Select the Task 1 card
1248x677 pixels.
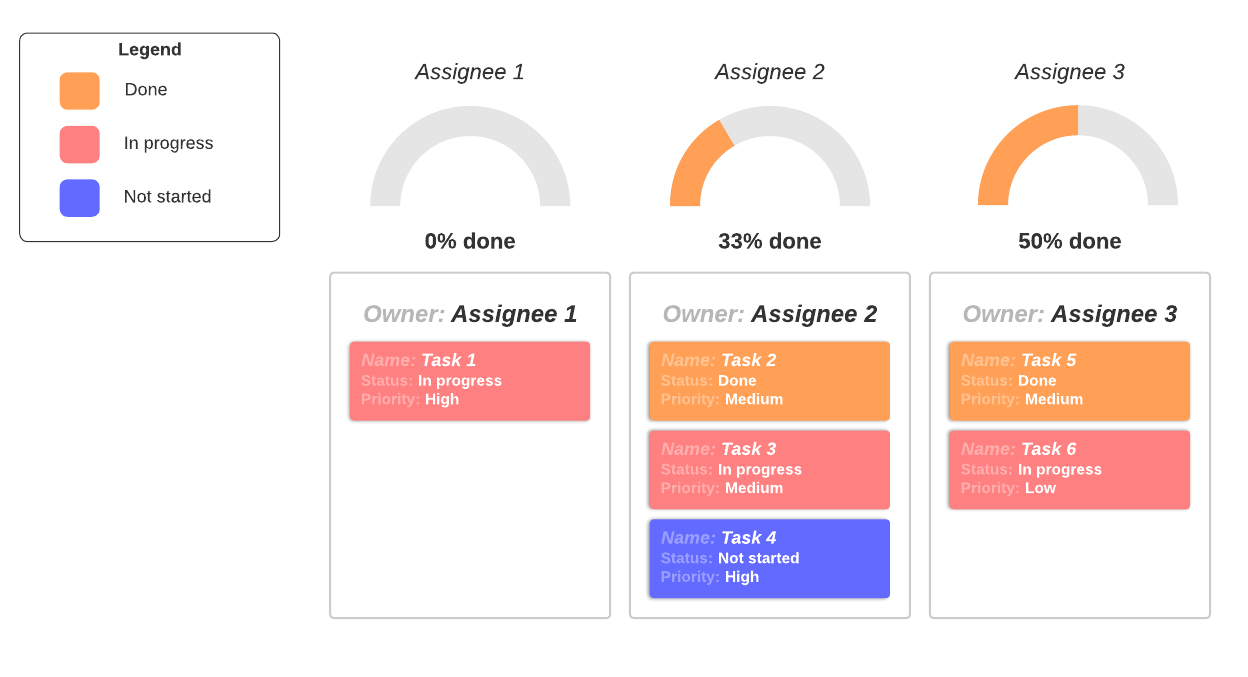[x=469, y=381]
